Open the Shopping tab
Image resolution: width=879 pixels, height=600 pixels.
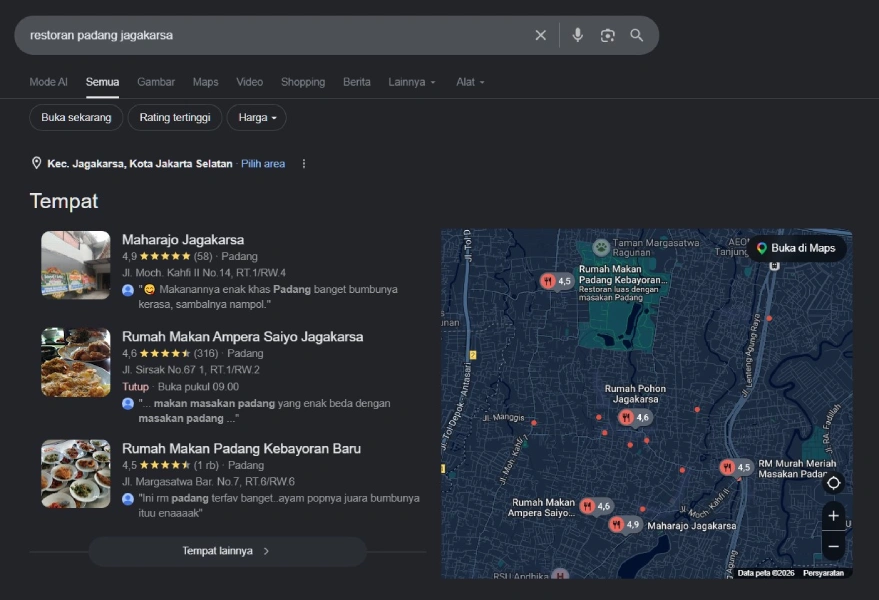pyautogui.click(x=303, y=82)
